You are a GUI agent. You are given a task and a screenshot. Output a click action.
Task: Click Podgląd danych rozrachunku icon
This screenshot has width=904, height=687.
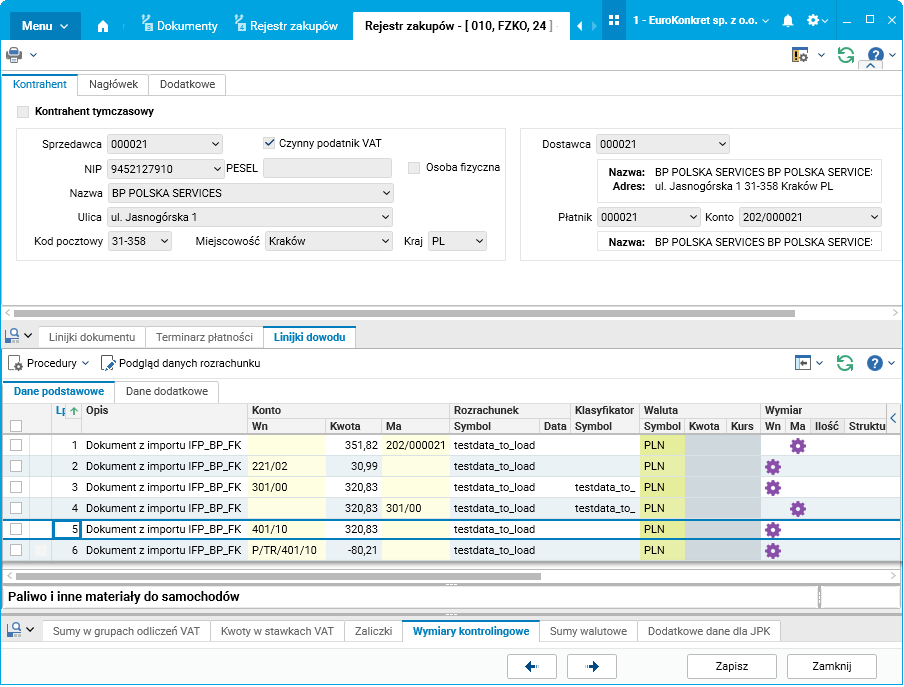[110, 363]
